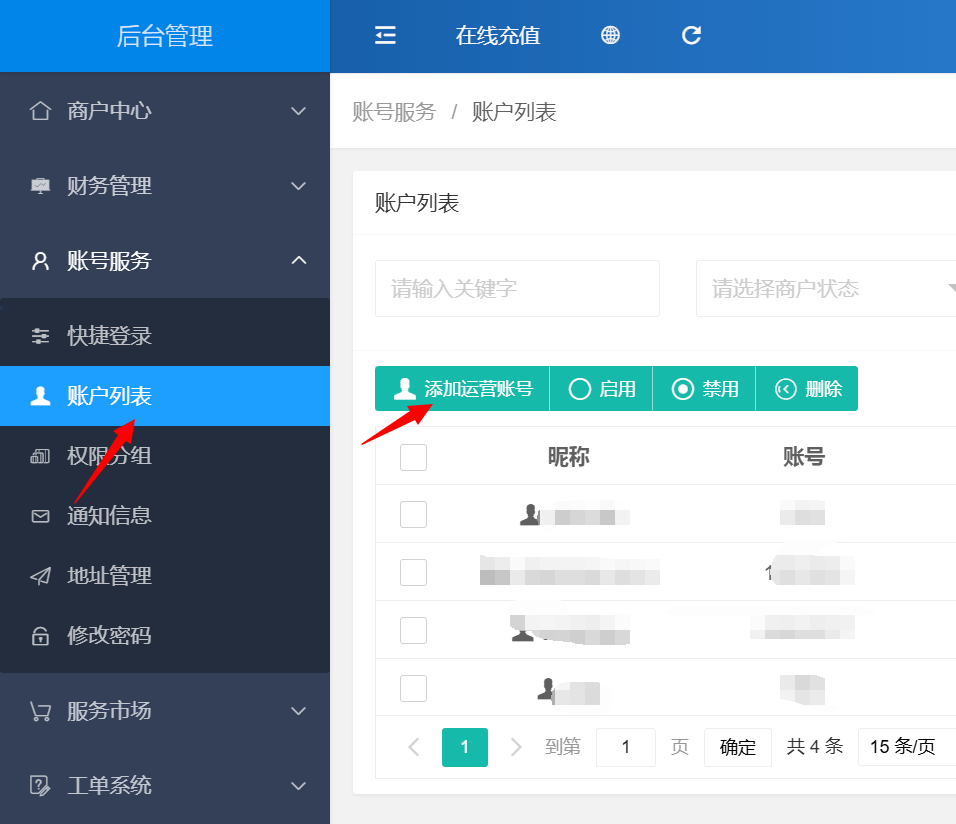Click the 确定 pagination button
Image resolution: width=956 pixels, height=824 pixels.
point(737,747)
